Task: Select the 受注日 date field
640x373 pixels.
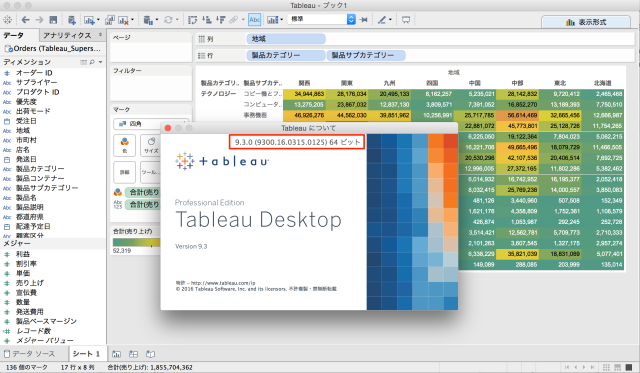Action: 26,121
